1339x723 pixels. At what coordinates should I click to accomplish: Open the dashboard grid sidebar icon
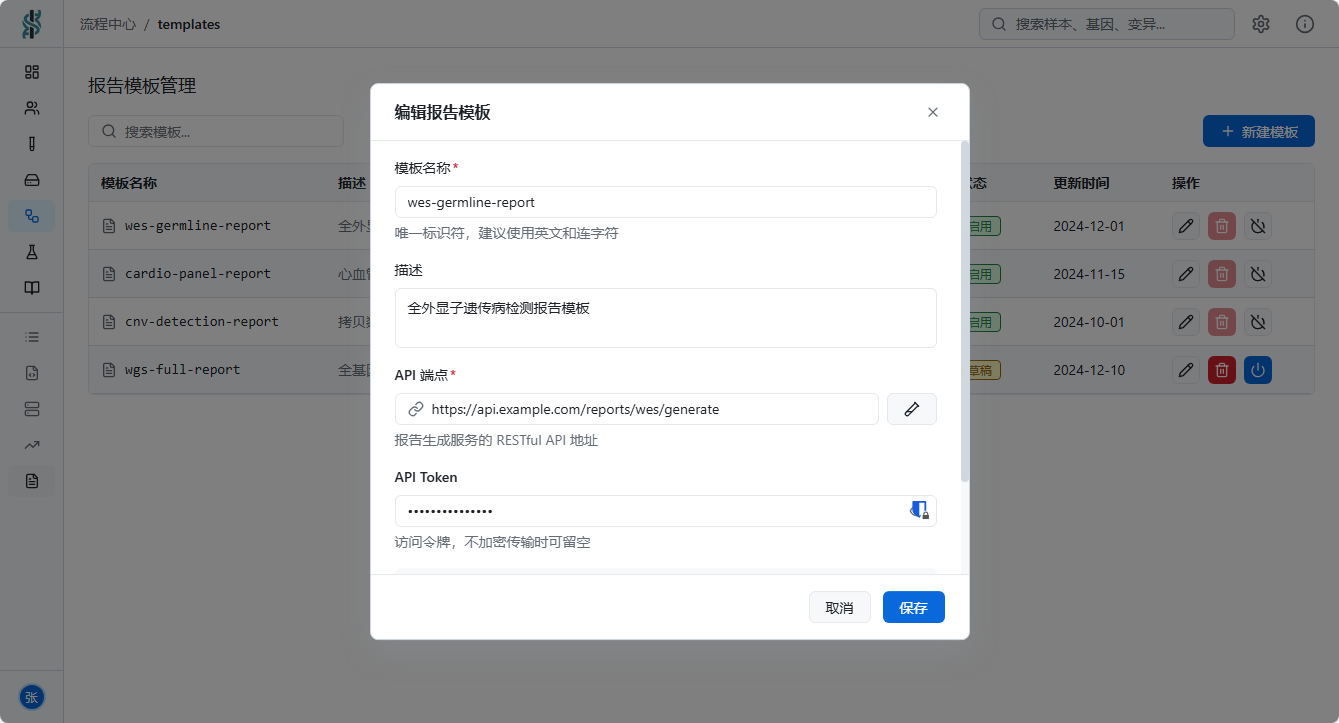[x=32, y=72]
